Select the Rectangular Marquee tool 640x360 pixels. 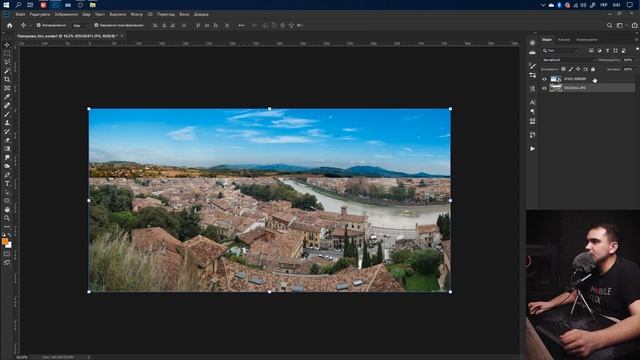coord(7,53)
